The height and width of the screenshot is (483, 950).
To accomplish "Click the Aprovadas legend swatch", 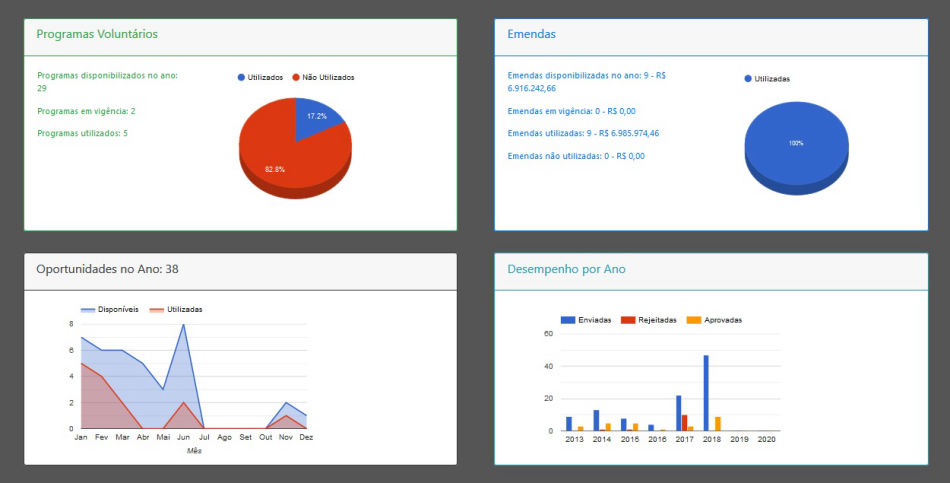I will (695, 320).
